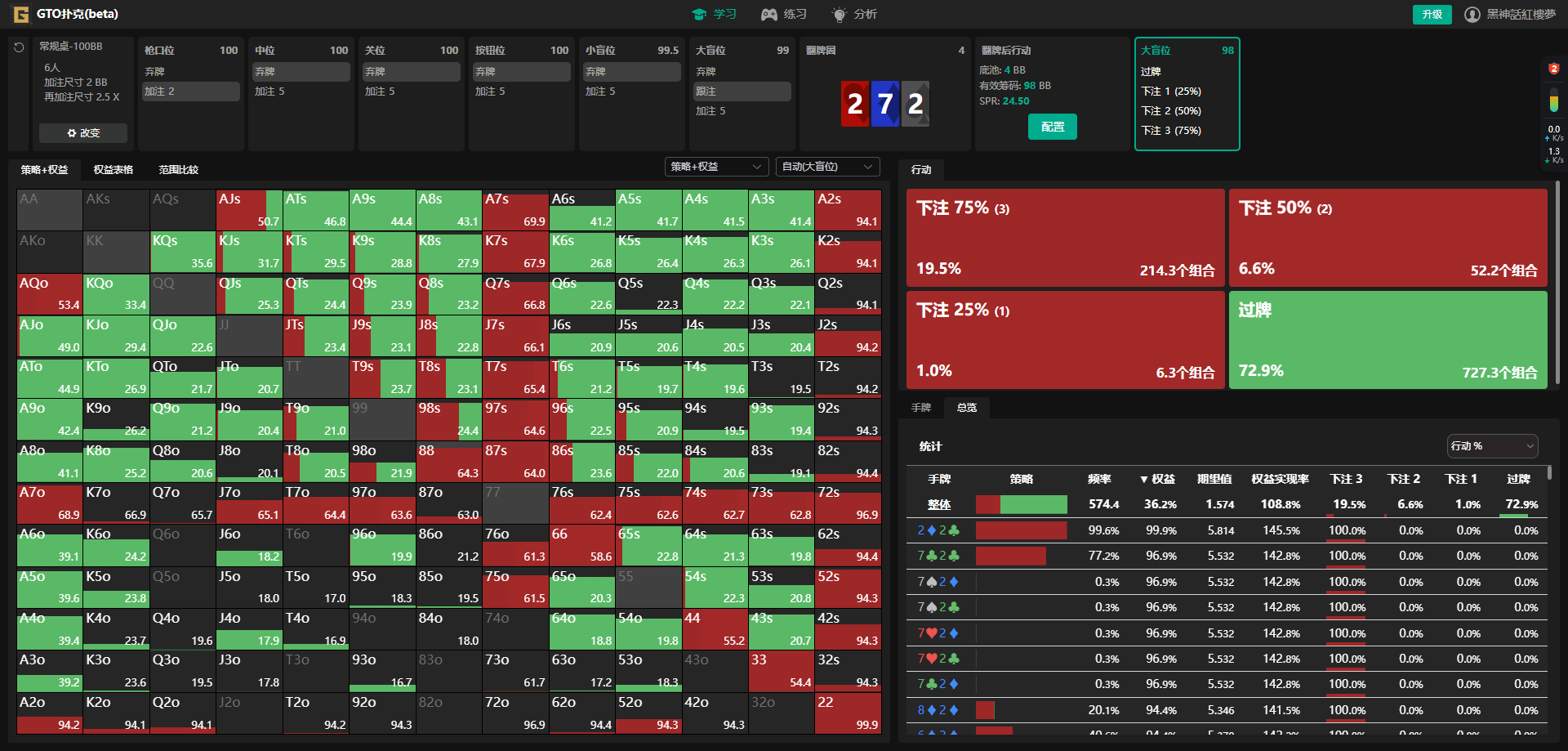Open the 策略+权益 display dropdown
Image resolution: width=1568 pixels, height=751 pixels.
coord(716,167)
